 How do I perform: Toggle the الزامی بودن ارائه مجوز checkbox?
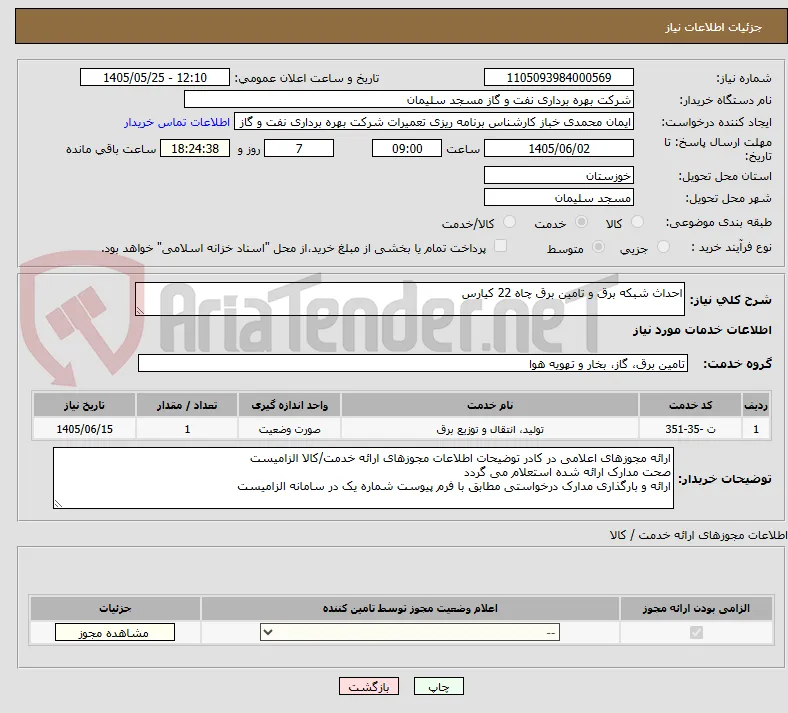click(696, 632)
